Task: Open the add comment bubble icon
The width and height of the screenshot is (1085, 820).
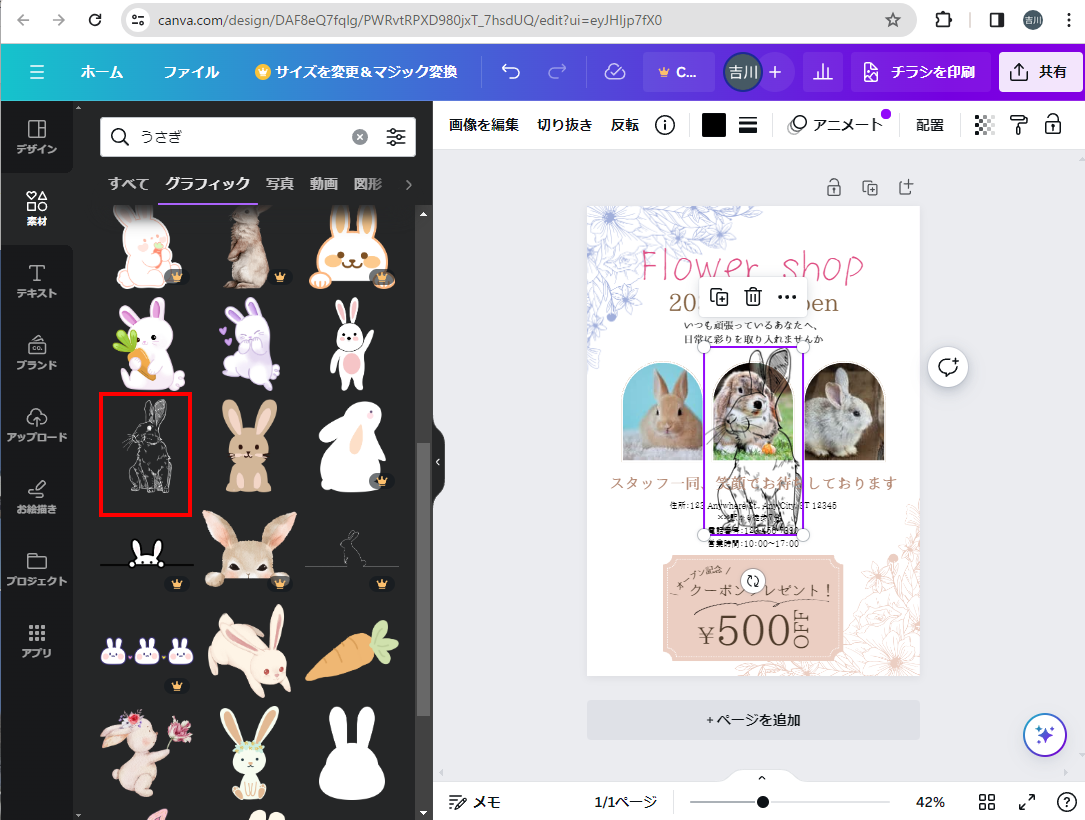Action: 948,367
